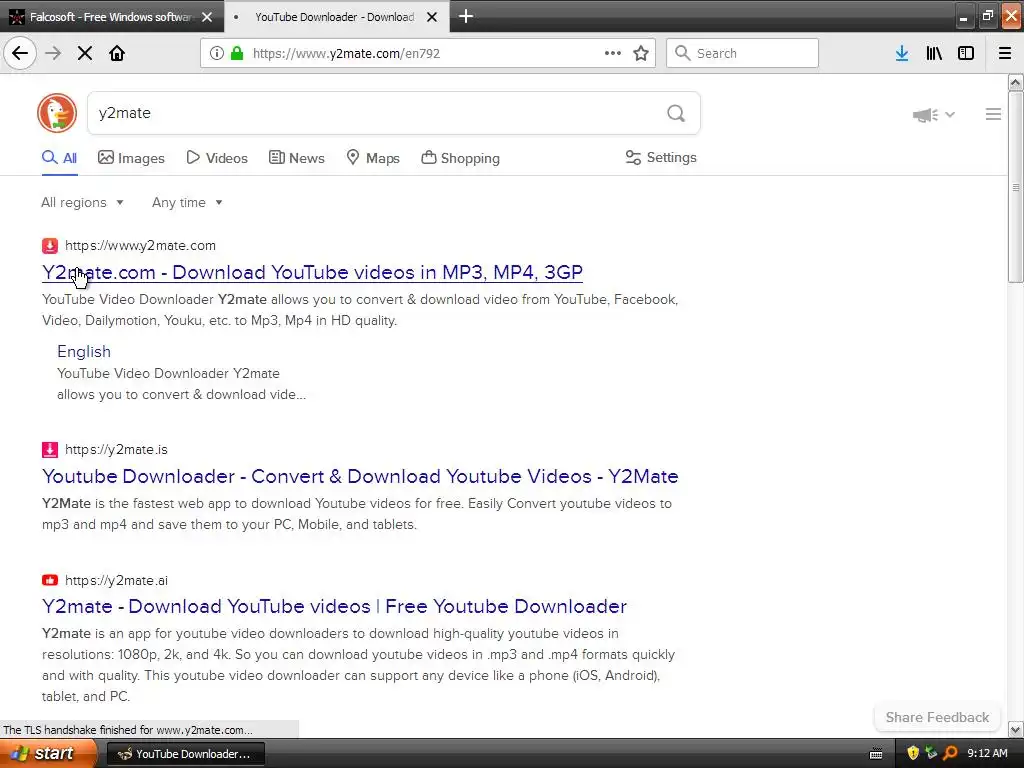Click the forward navigation arrow
The height and width of the screenshot is (768, 1024).
53,53
